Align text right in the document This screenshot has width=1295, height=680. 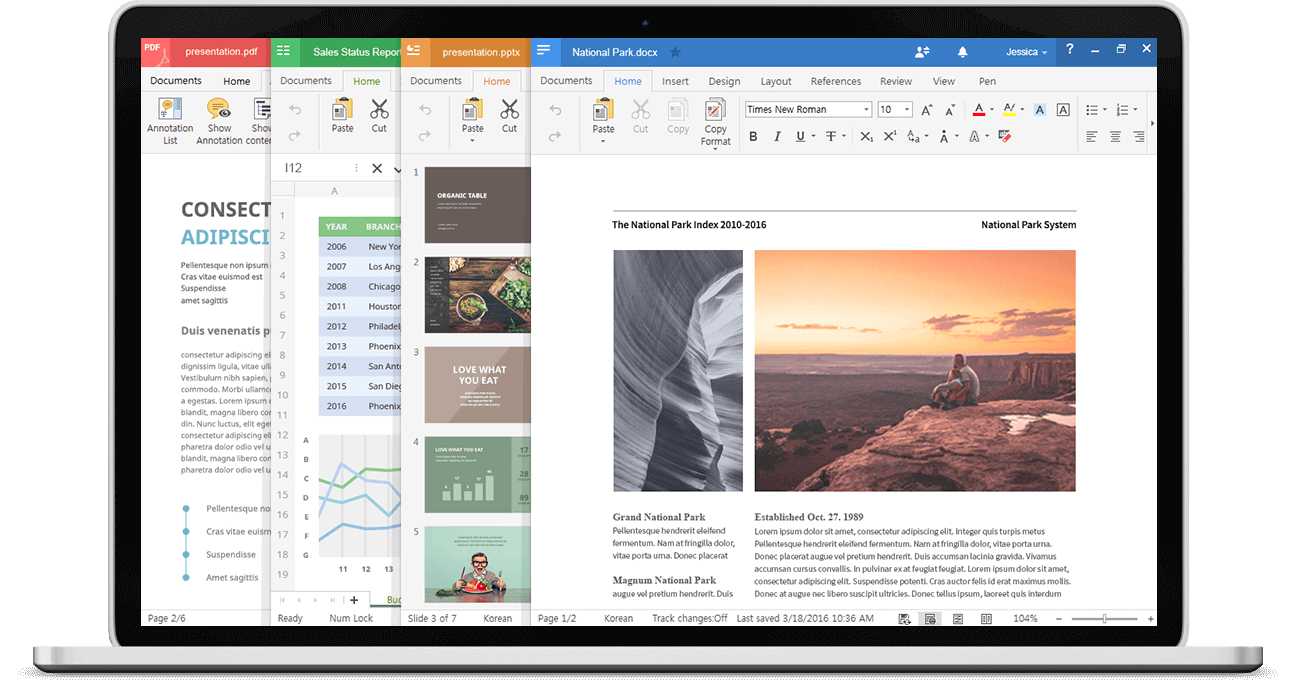1139,137
